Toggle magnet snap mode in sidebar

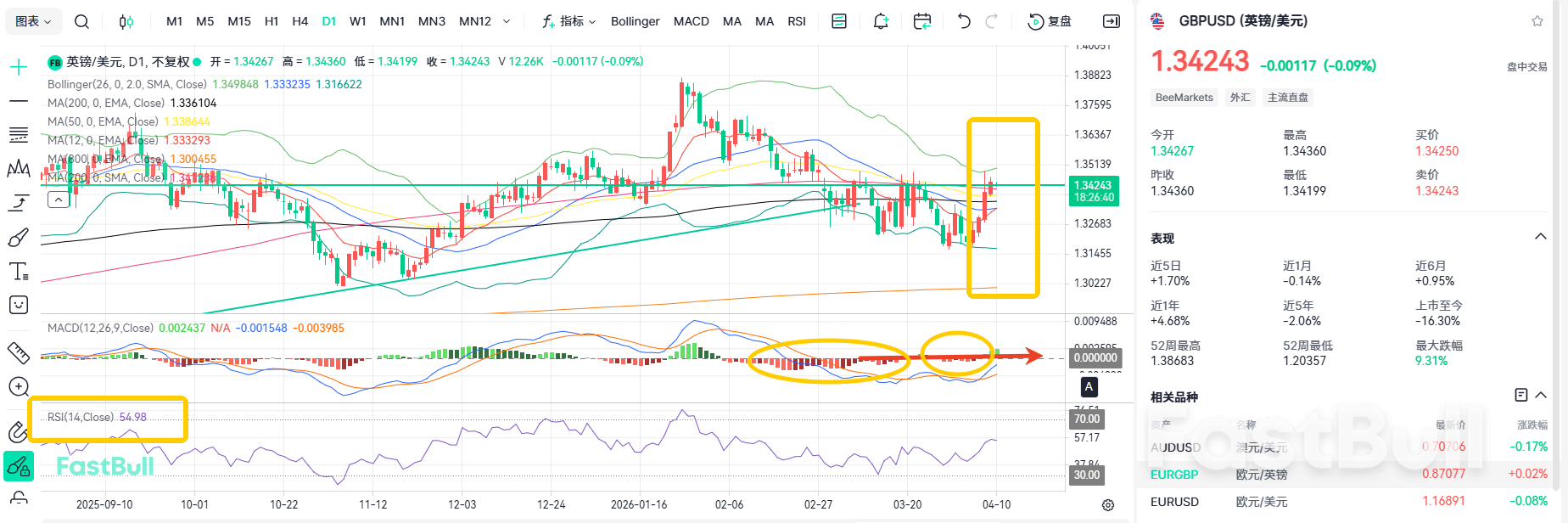(x=18, y=431)
